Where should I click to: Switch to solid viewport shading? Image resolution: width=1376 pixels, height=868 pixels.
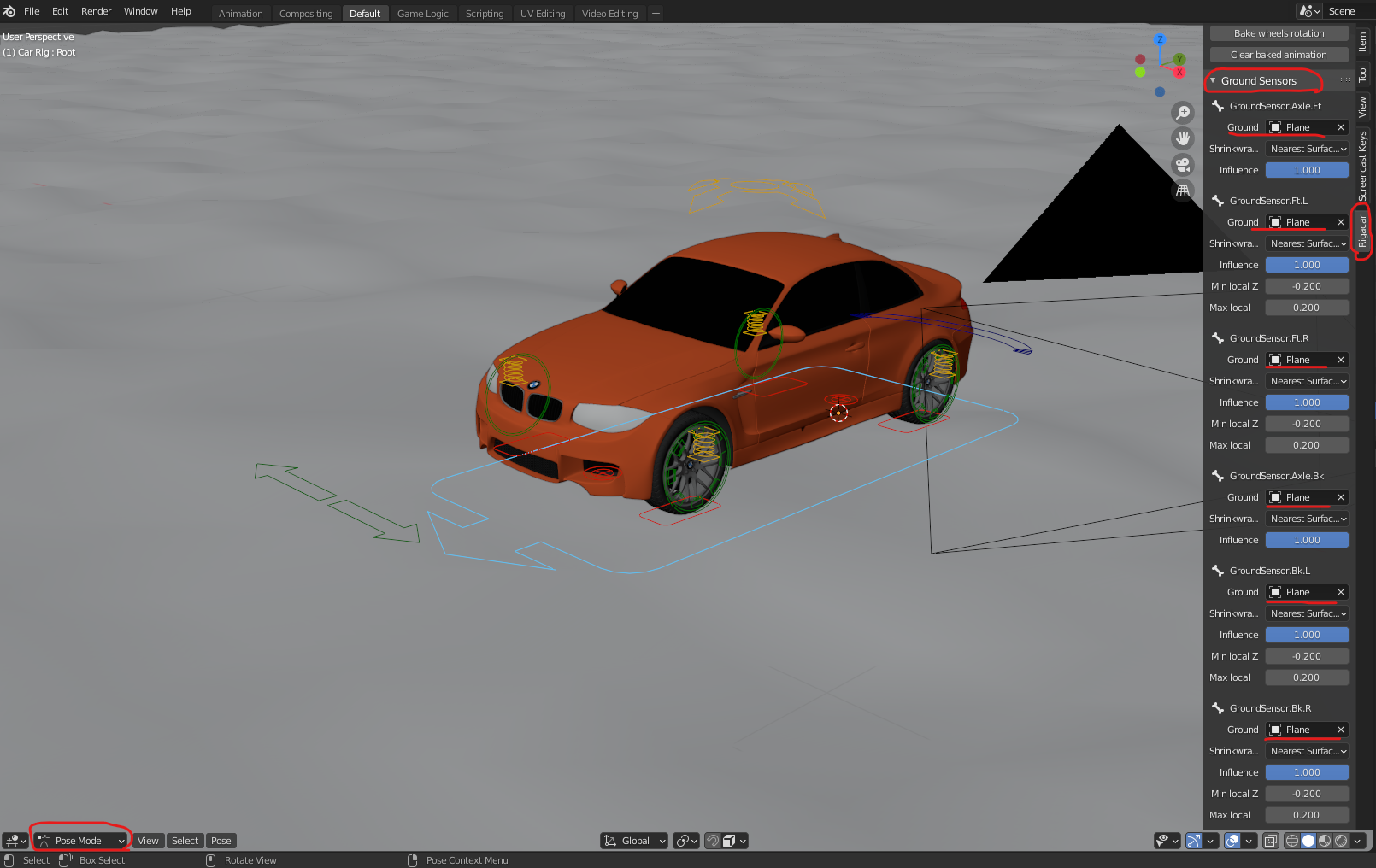point(1308,841)
